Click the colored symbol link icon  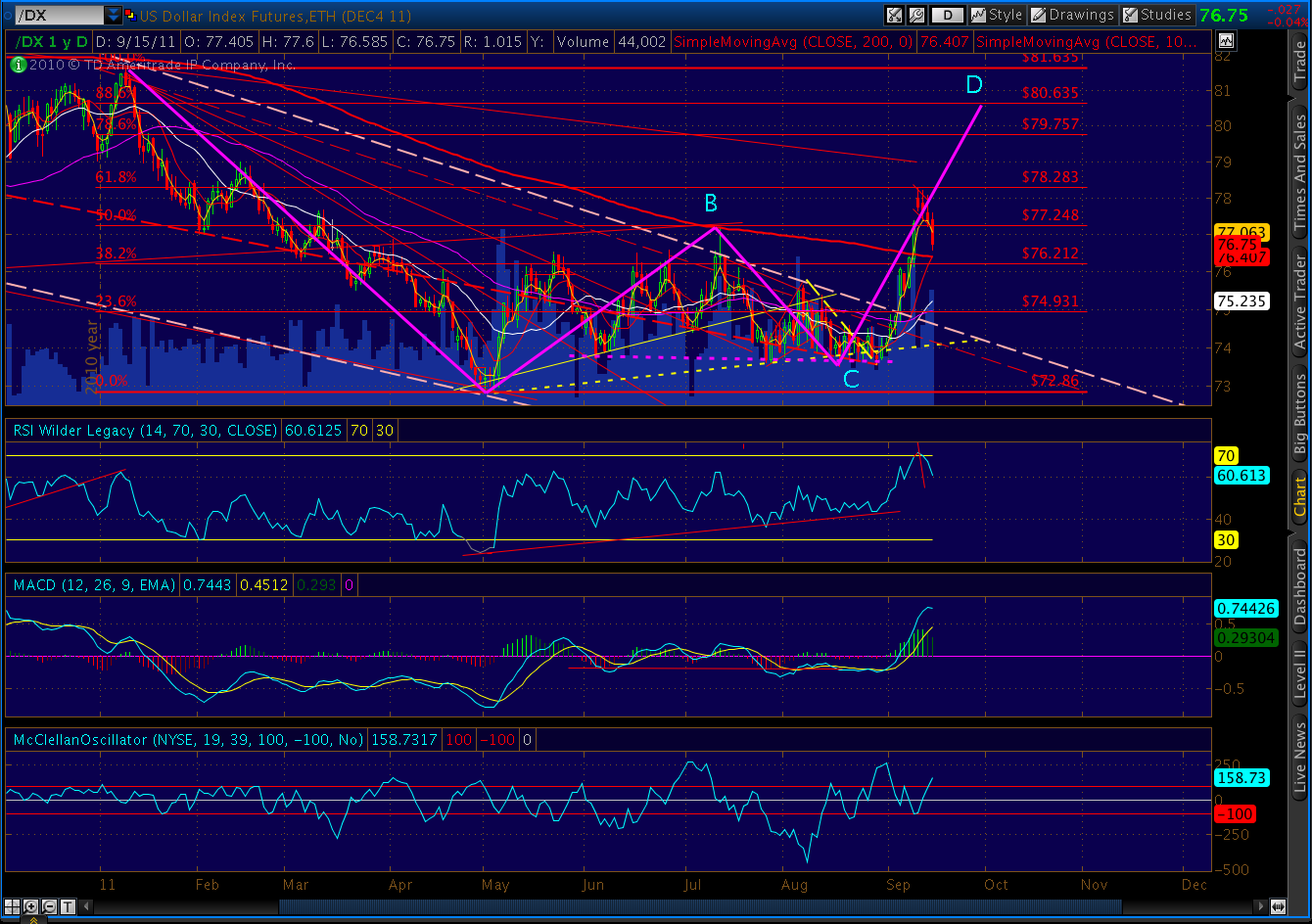point(130,16)
